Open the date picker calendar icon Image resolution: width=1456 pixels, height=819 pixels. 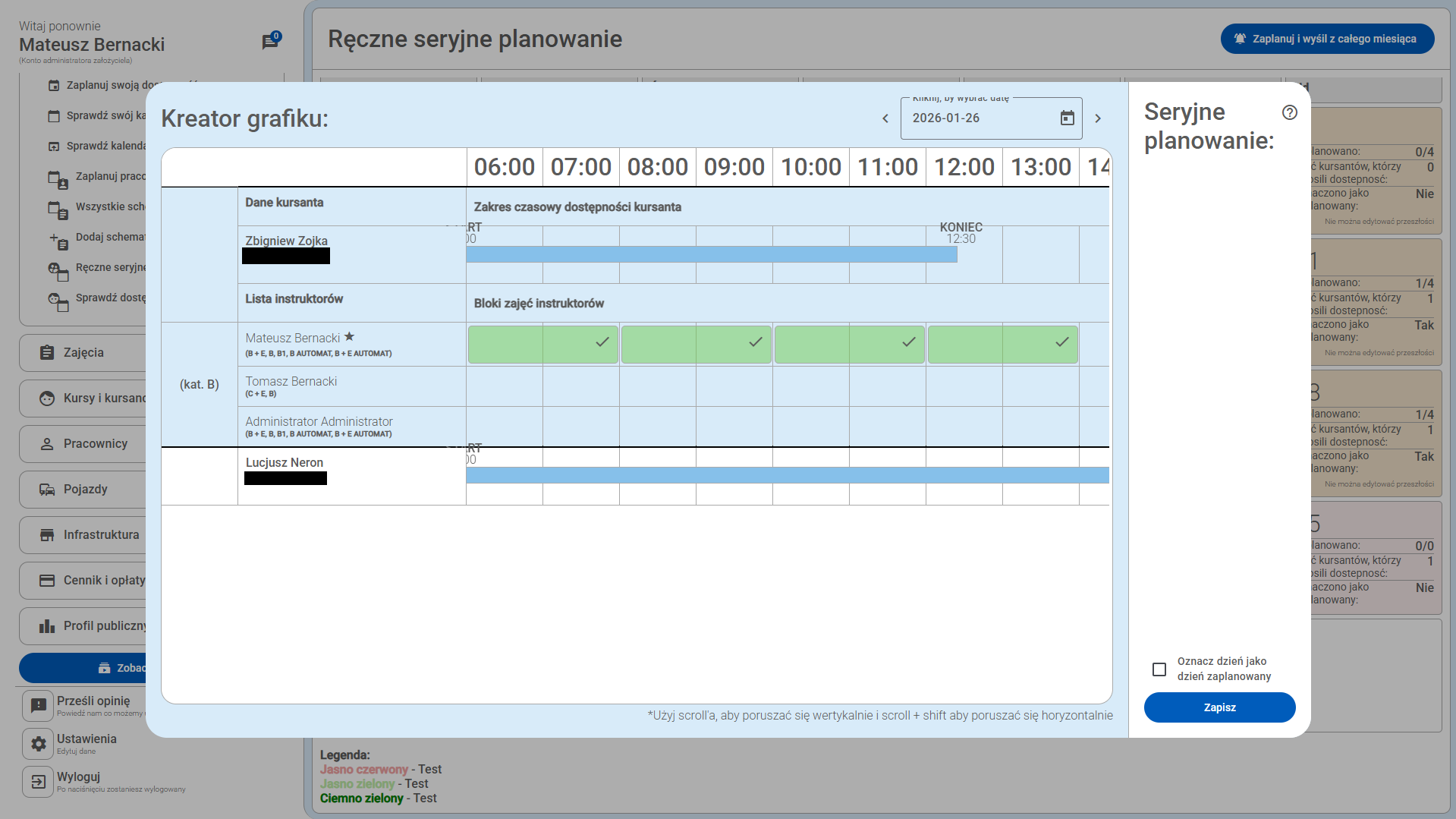tap(1068, 118)
